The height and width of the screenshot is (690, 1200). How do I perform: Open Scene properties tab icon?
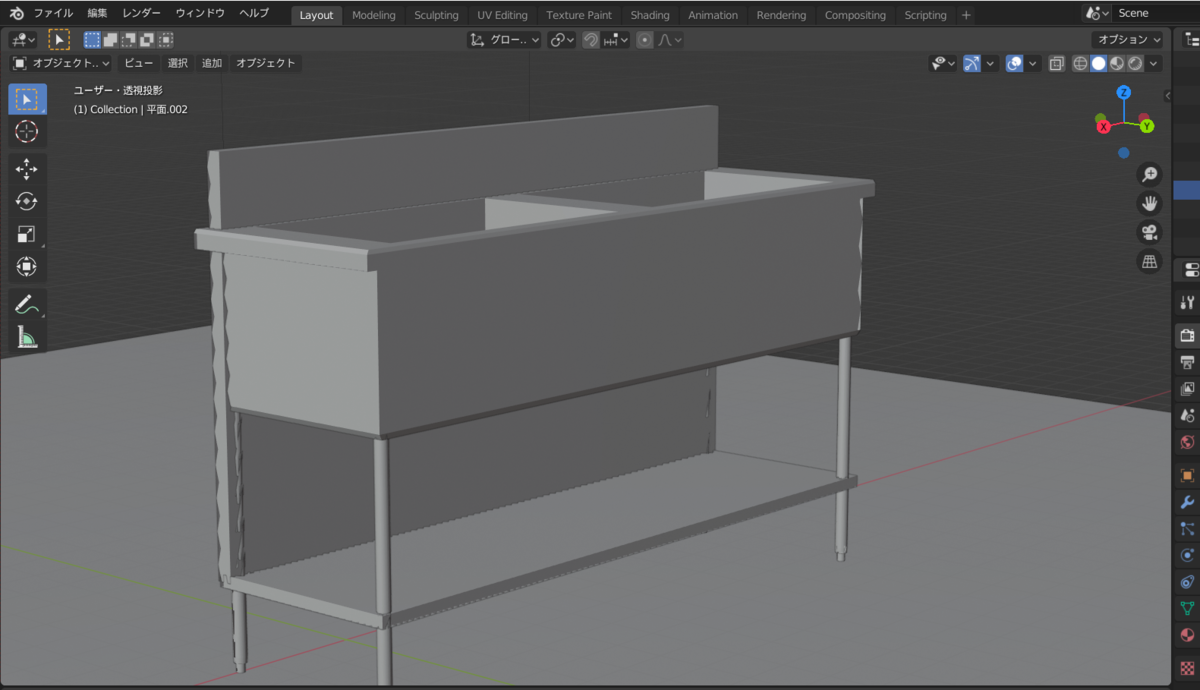click(1188, 415)
